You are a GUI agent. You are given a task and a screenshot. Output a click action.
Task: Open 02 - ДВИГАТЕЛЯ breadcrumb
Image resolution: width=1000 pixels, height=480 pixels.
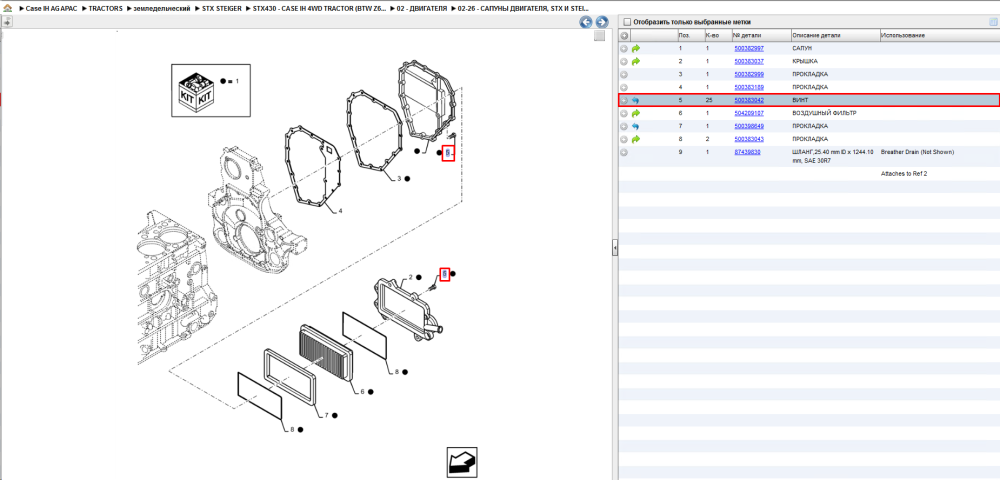[x=420, y=10]
